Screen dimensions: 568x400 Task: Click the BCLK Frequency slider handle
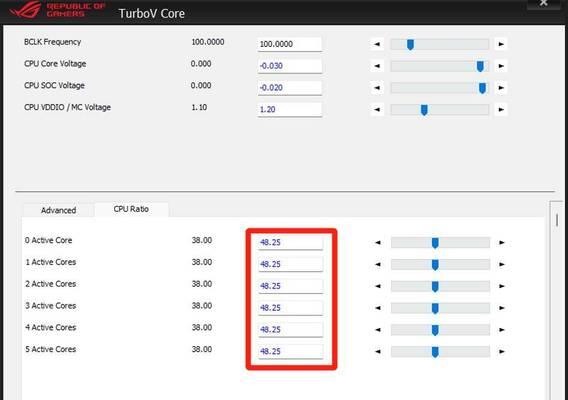click(x=410, y=45)
